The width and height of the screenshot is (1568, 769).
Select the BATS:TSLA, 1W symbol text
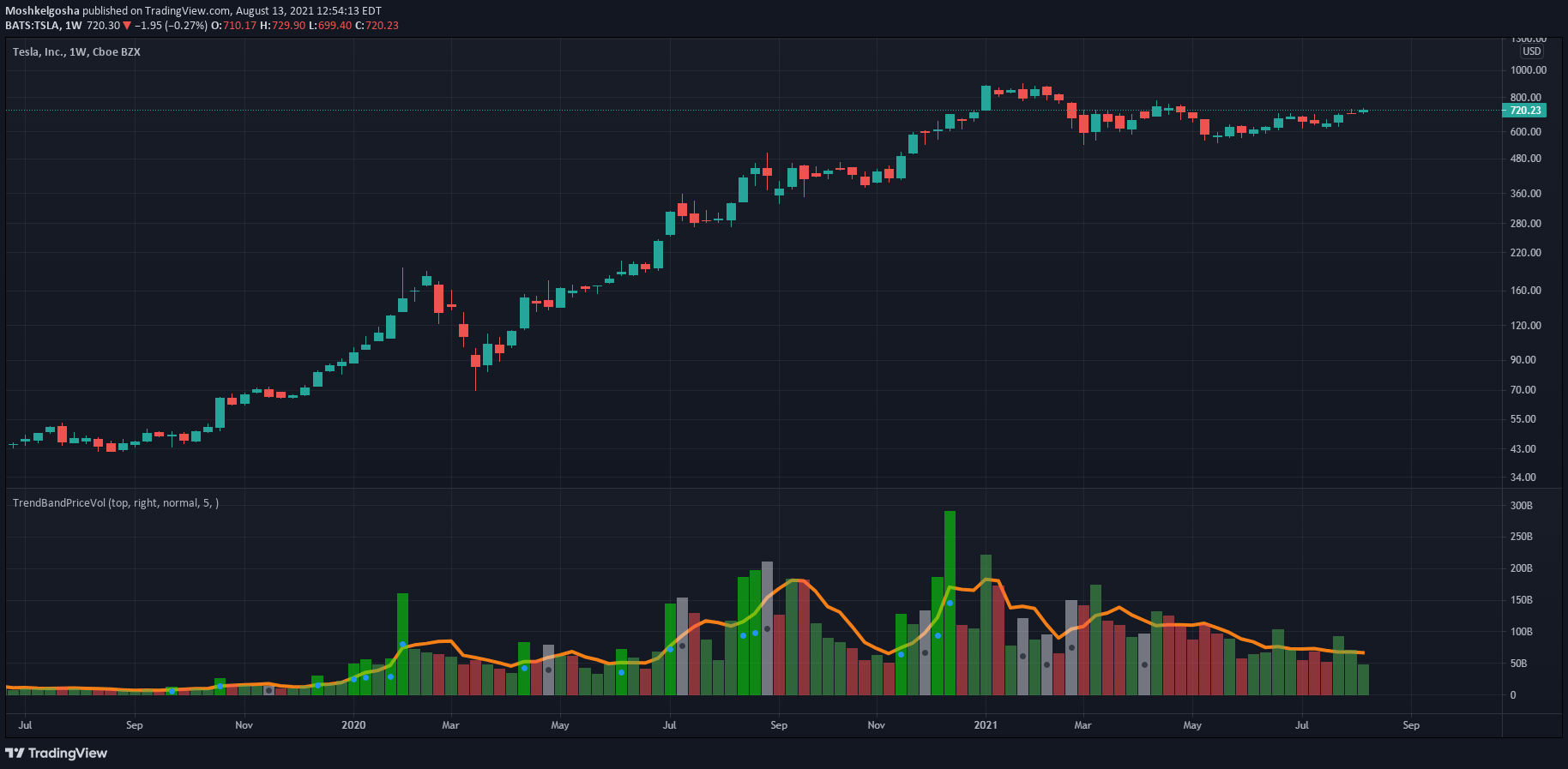(x=44, y=26)
